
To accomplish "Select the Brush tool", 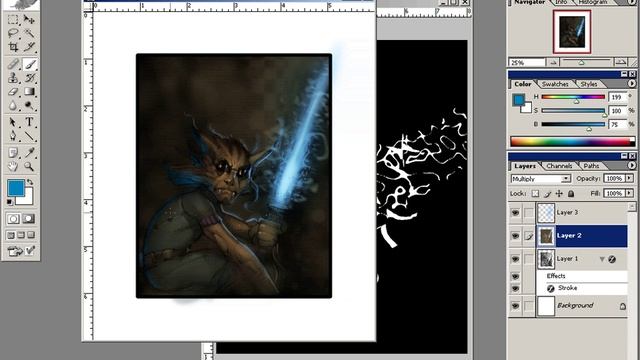I will click(29, 64).
